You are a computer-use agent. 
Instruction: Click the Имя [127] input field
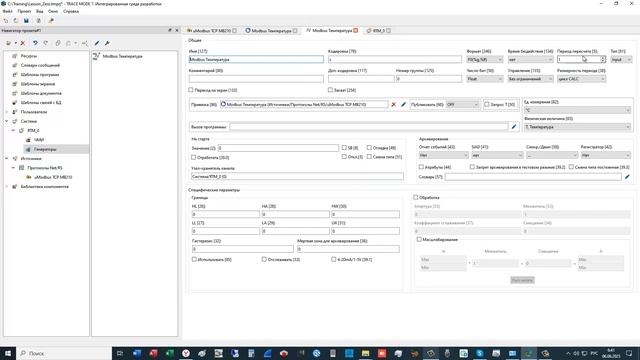point(256,60)
